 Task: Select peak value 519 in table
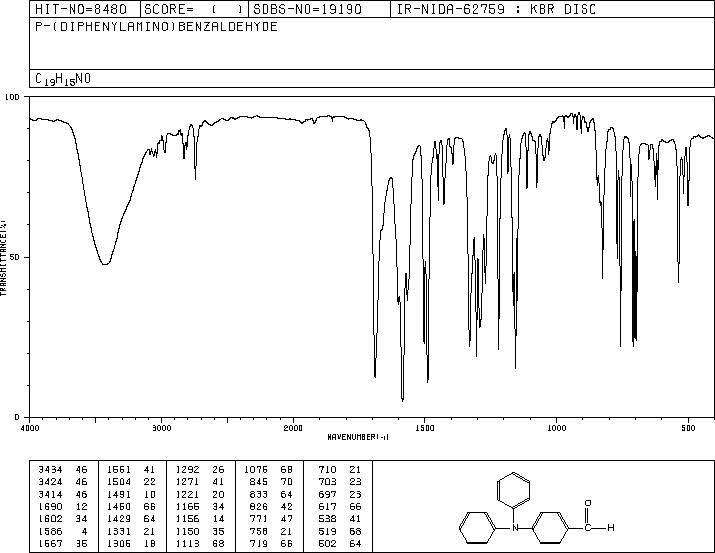point(327,532)
